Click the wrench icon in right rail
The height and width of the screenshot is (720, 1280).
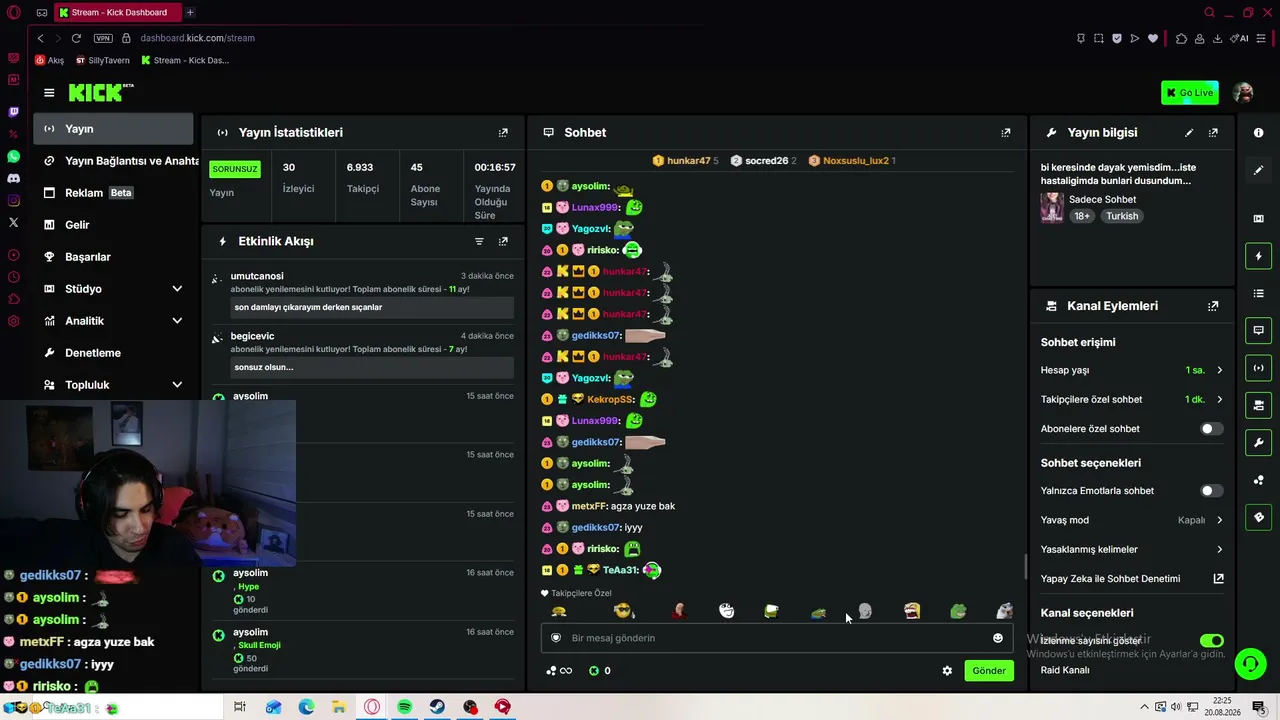tap(1258, 442)
